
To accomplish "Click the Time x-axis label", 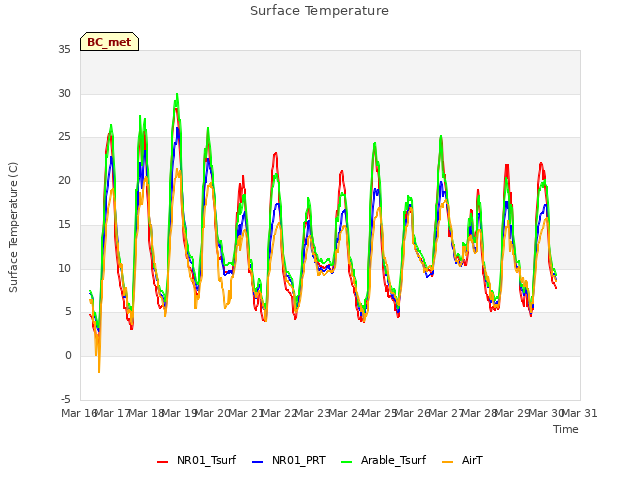I will (x=566, y=429).
